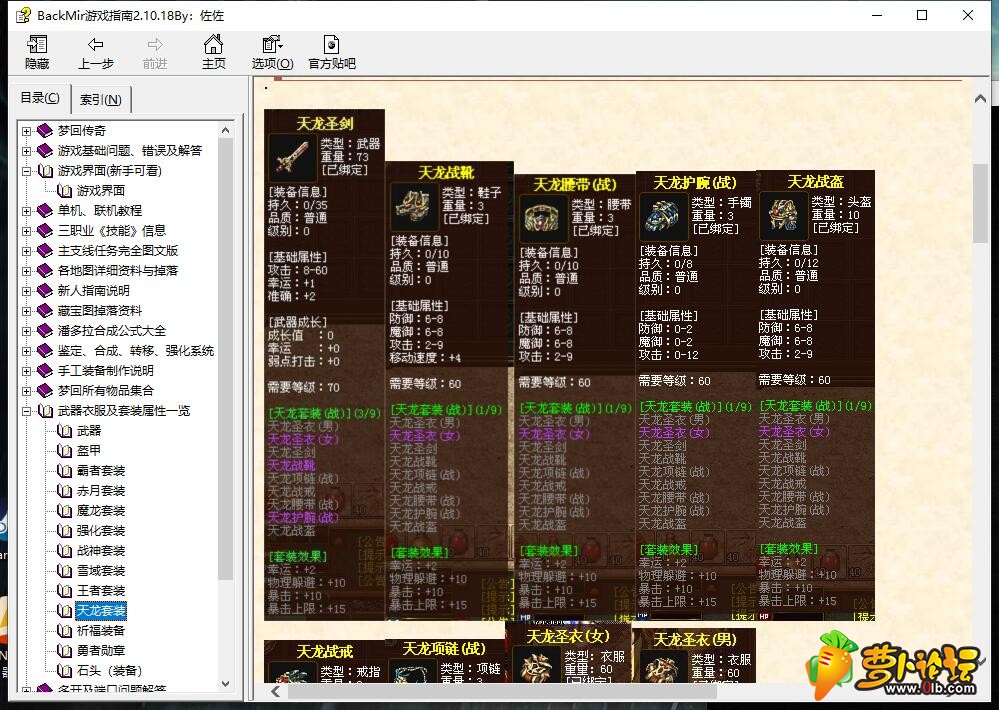Click 需要等级：70 on the sword card
The image size is (999, 710).
304,387
